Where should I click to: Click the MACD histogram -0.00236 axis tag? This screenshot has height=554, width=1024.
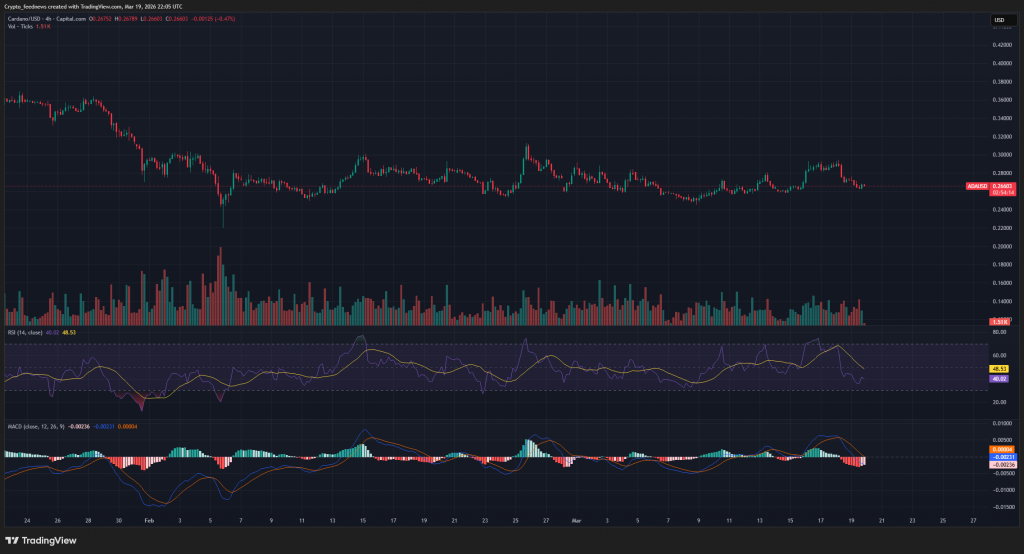[1002, 464]
